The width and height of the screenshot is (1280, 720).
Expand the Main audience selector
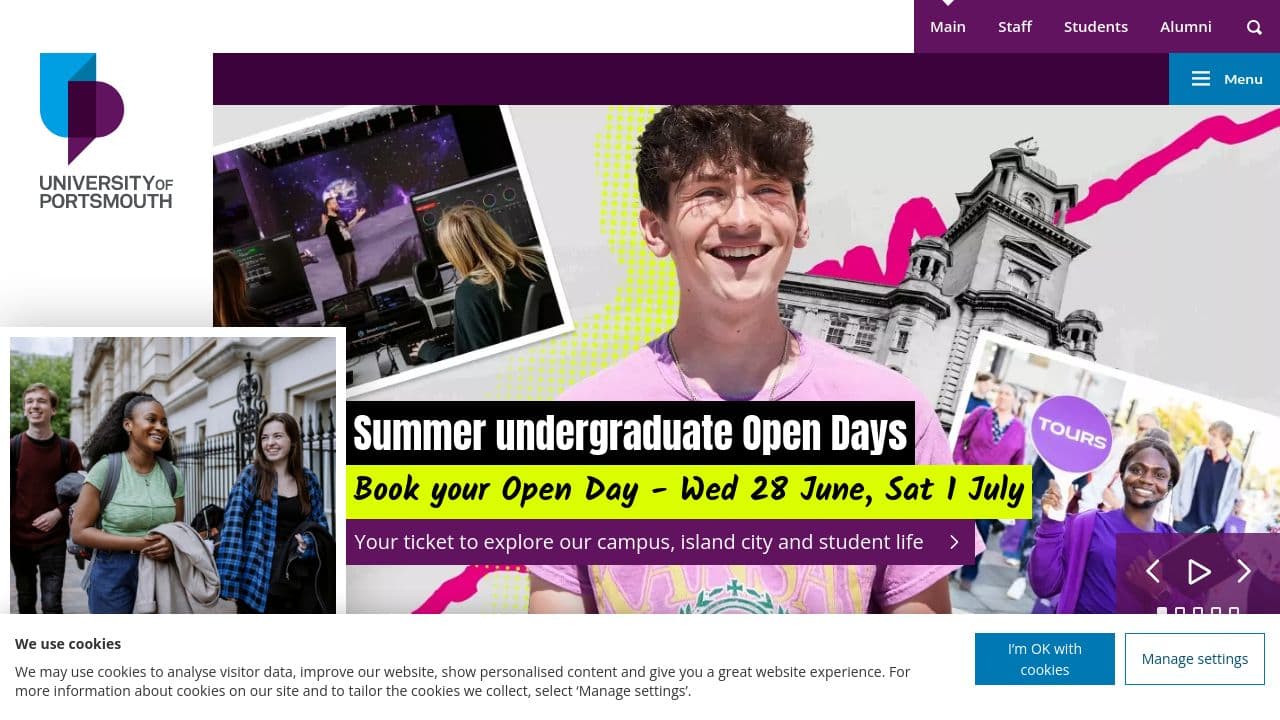click(x=947, y=27)
